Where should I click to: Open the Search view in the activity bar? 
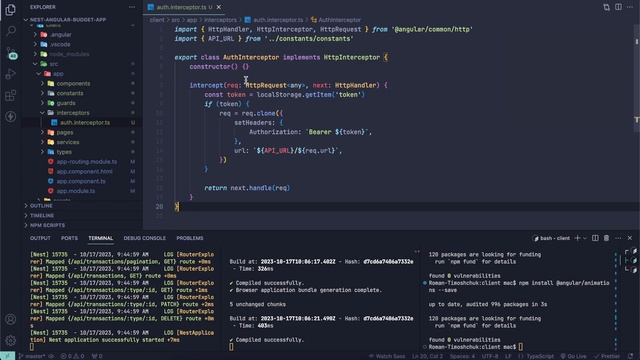click(x=11, y=31)
